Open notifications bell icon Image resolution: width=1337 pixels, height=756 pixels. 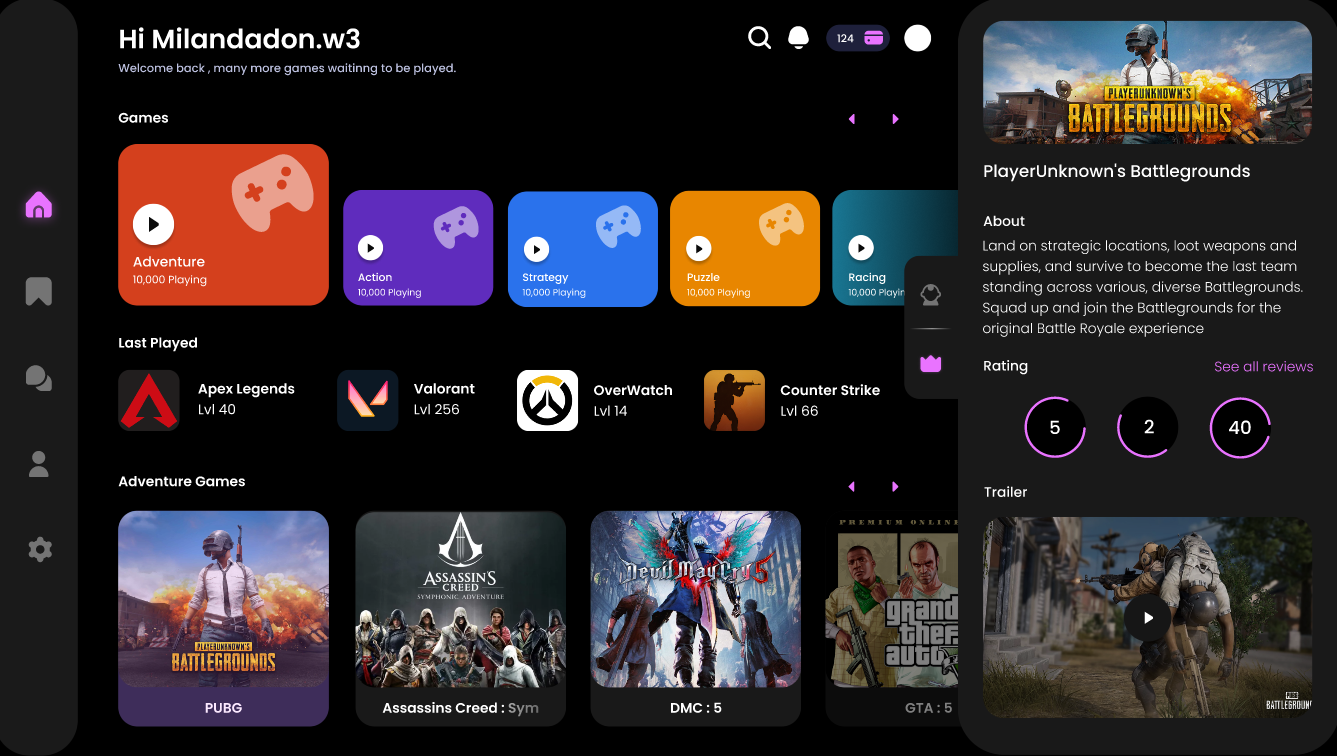tap(798, 38)
